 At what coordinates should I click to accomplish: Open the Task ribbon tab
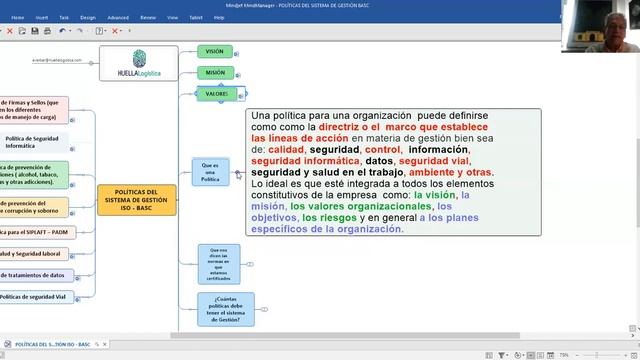[x=64, y=18]
